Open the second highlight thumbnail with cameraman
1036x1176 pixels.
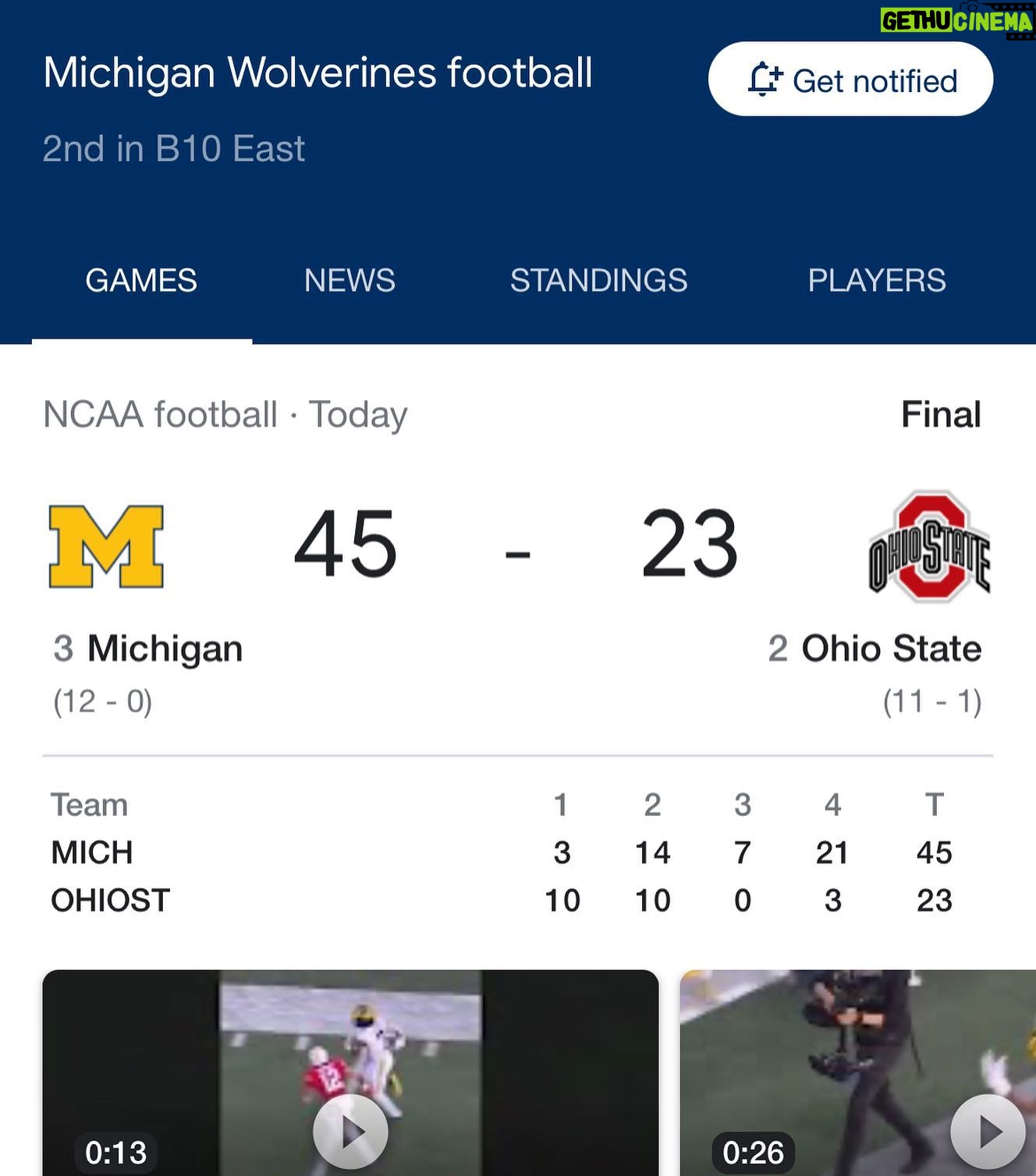point(858,1073)
